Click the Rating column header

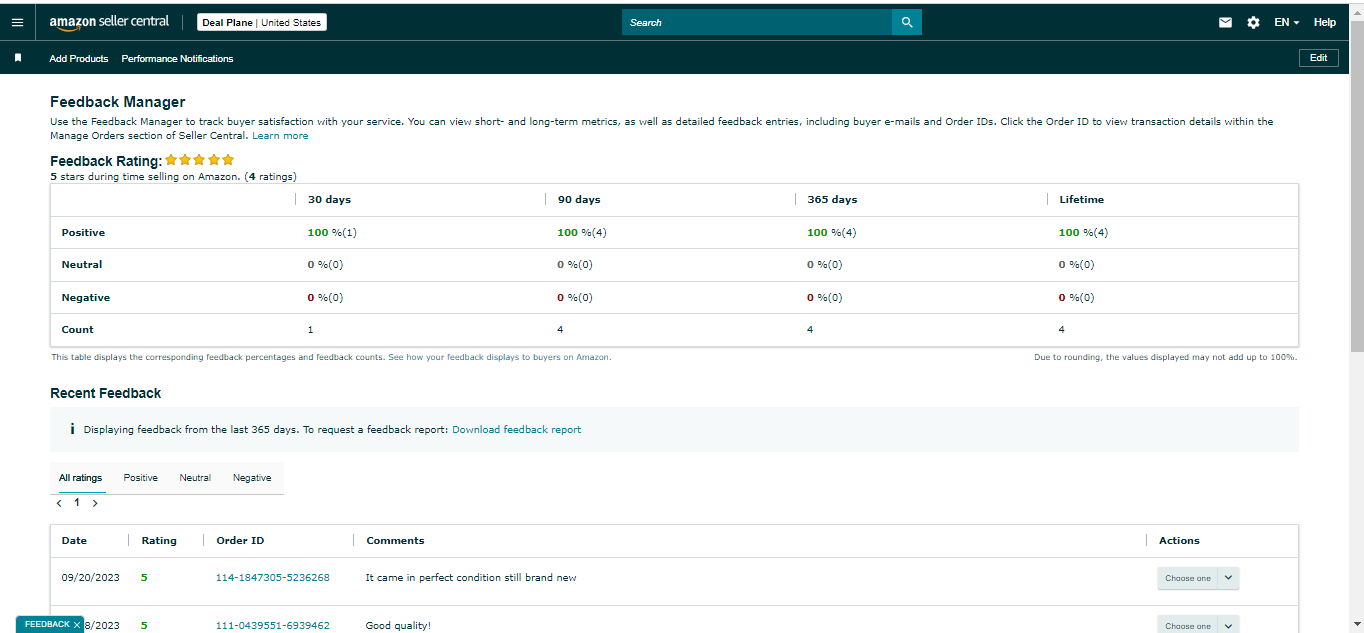click(x=159, y=540)
